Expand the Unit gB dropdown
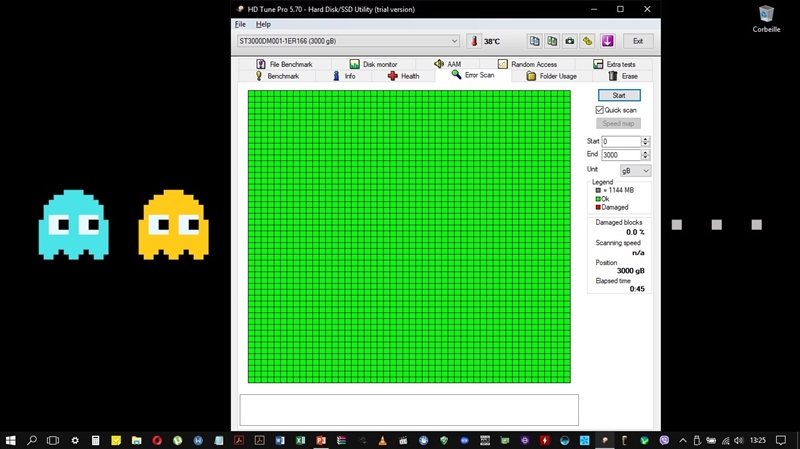Image resolution: width=800 pixels, height=449 pixels. point(645,171)
